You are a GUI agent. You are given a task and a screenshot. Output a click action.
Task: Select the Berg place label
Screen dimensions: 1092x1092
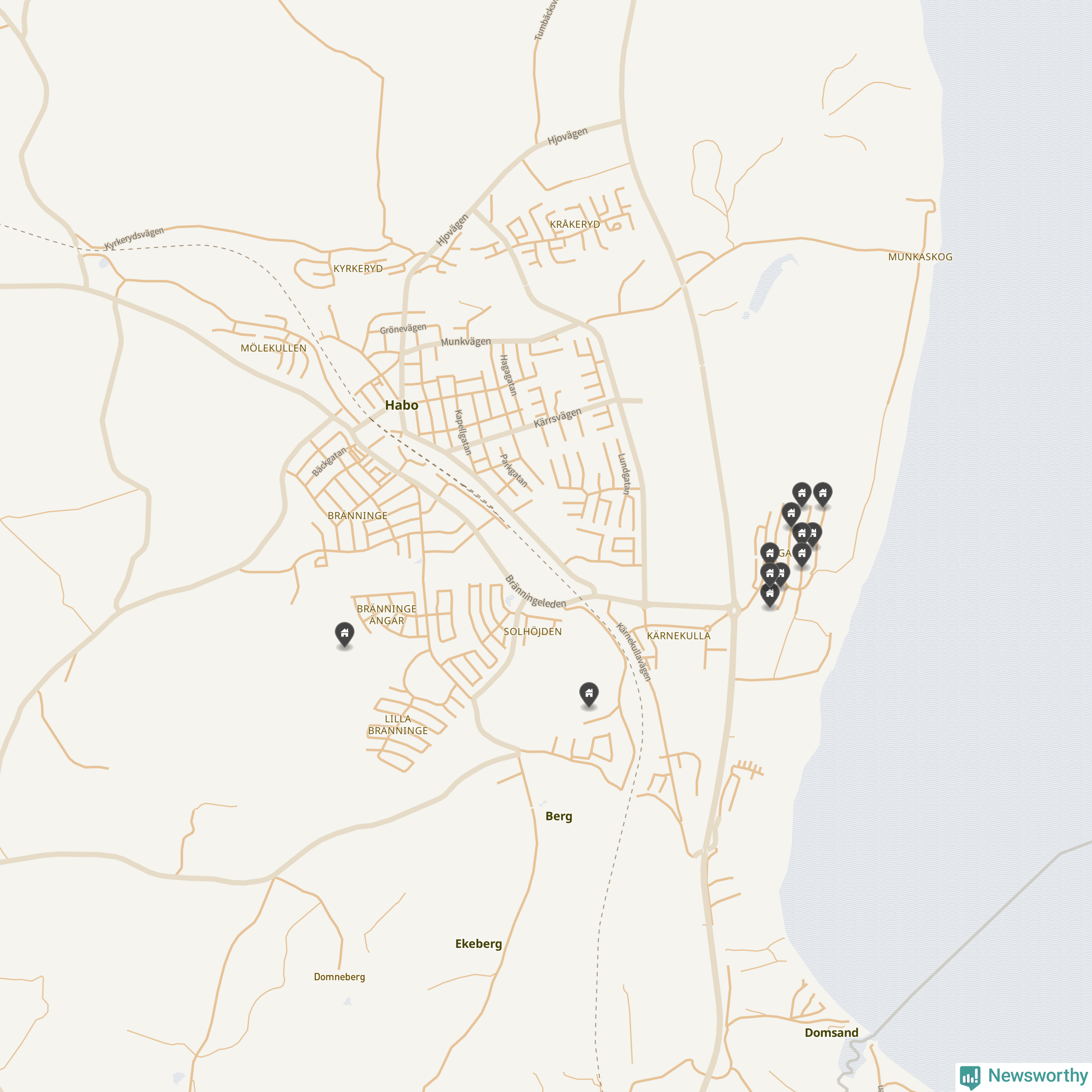coord(558,816)
